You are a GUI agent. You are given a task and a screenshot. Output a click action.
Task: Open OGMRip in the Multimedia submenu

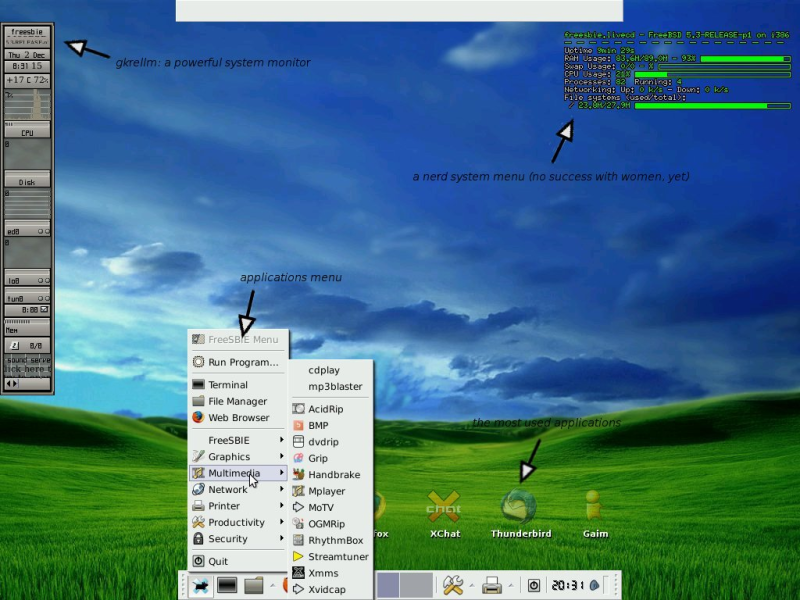coord(332,524)
